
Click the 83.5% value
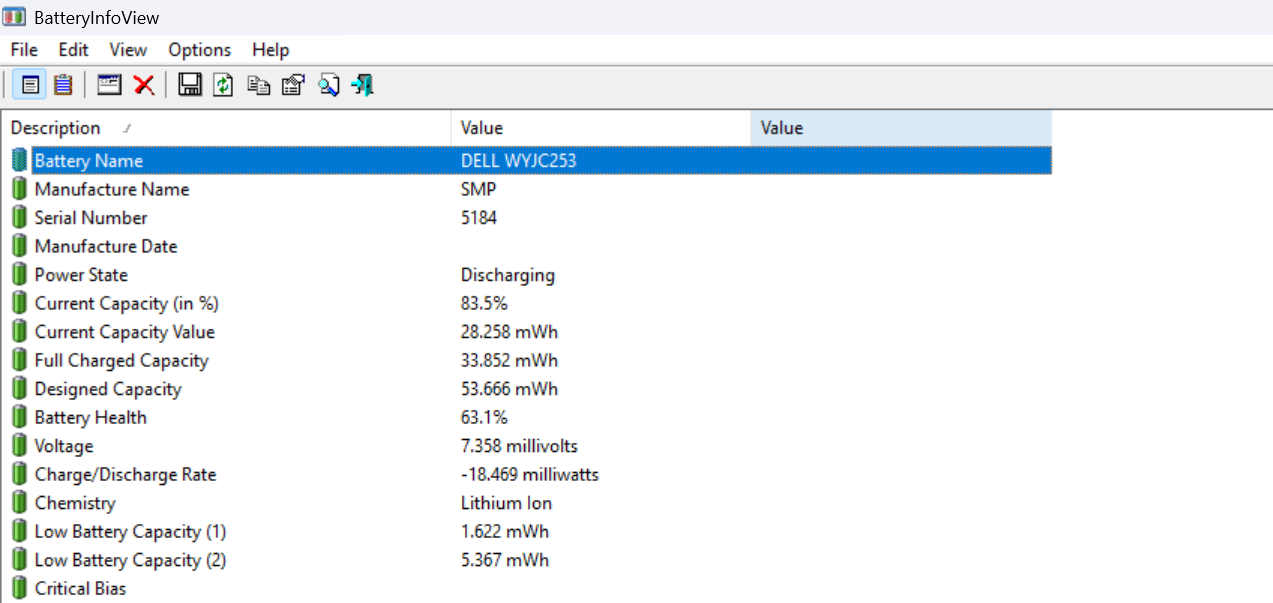click(x=484, y=303)
